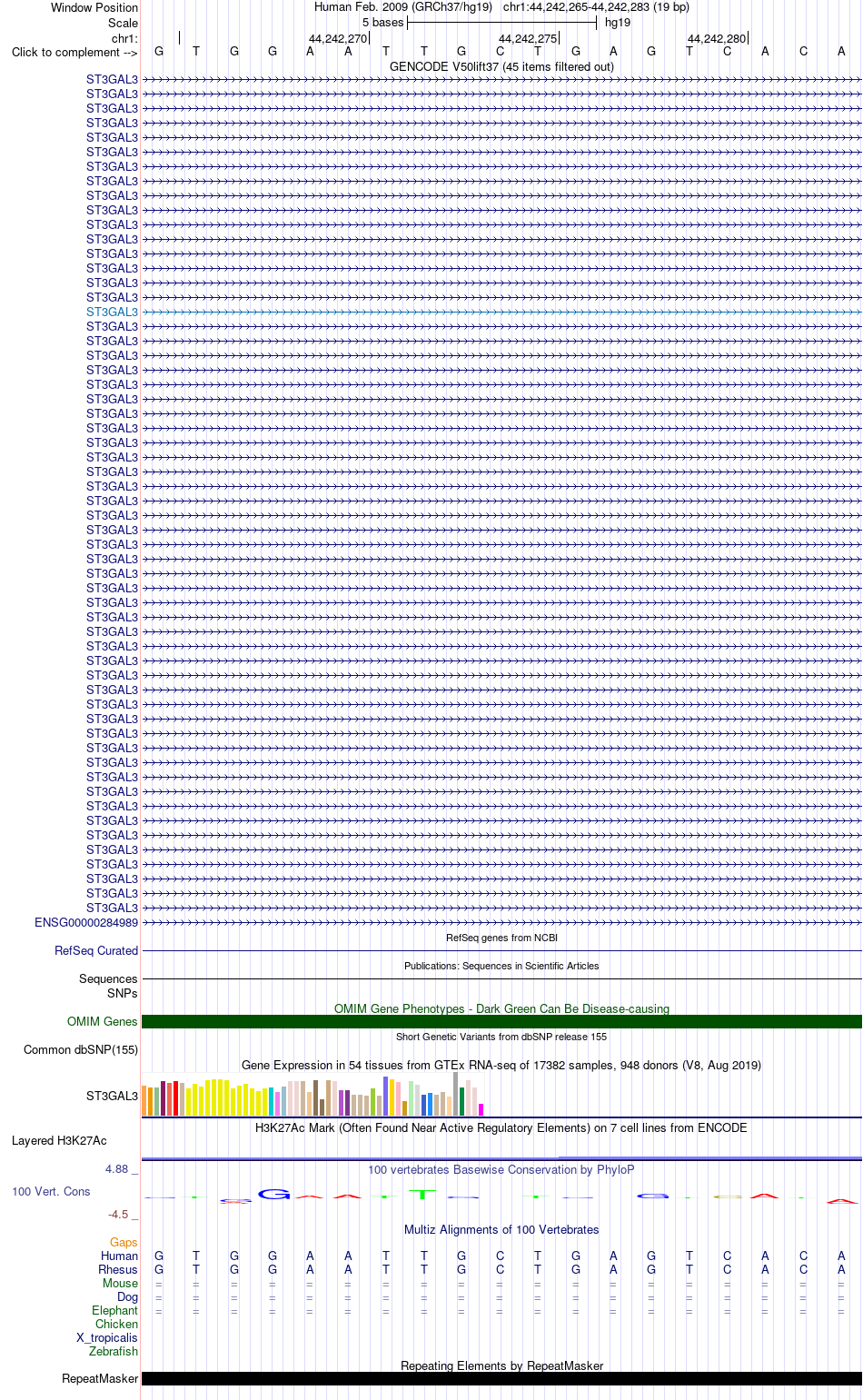The image size is (863, 1400).
Task: Click the 44,242,275 position marker
Action: pyautogui.click(x=528, y=38)
